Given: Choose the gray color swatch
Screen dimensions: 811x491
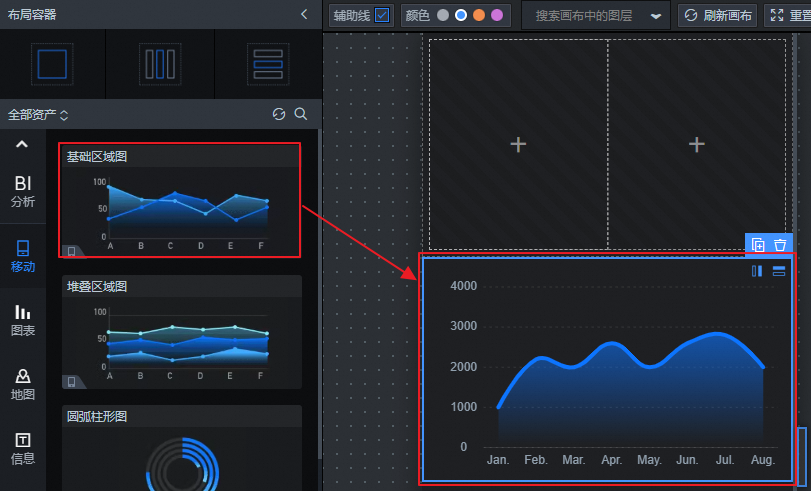Looking at the screenshot, I should tap(443, 15).
